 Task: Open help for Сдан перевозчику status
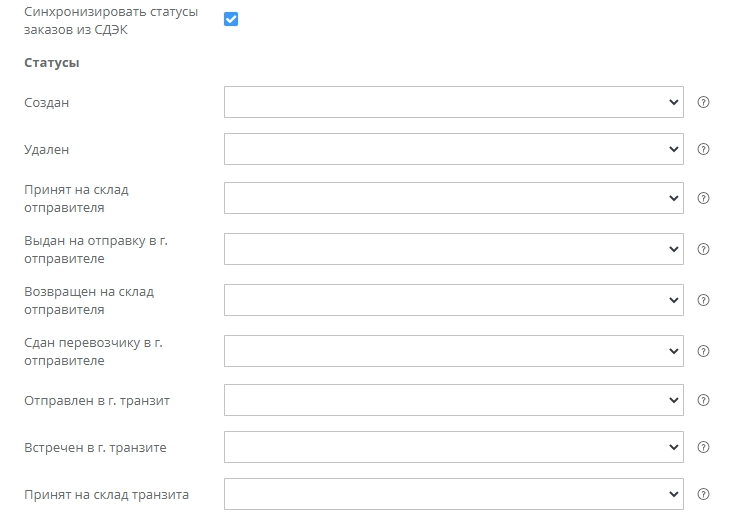click(x=703, y=351)
